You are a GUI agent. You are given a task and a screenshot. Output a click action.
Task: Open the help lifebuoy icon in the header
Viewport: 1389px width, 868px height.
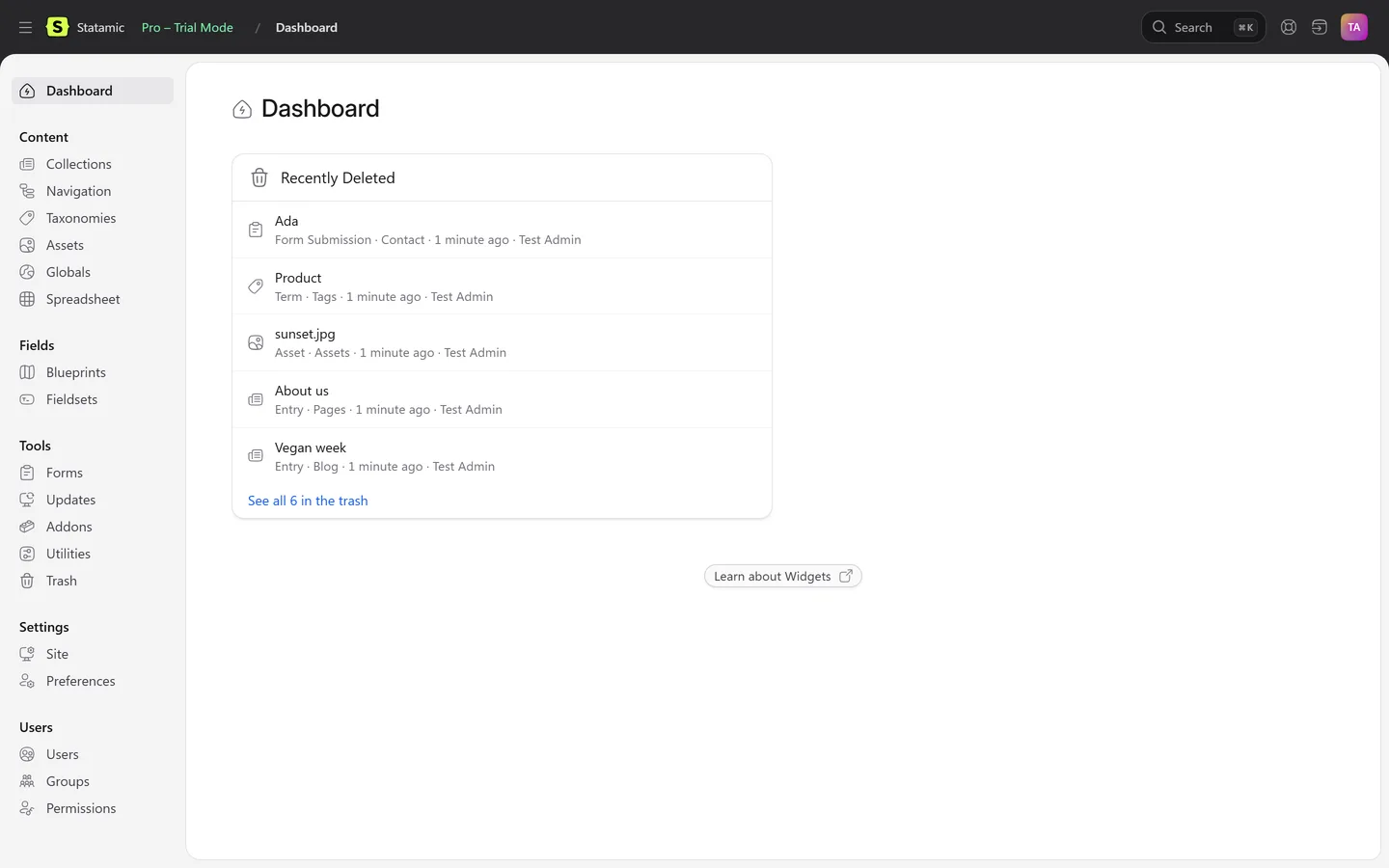point(1289,27)
